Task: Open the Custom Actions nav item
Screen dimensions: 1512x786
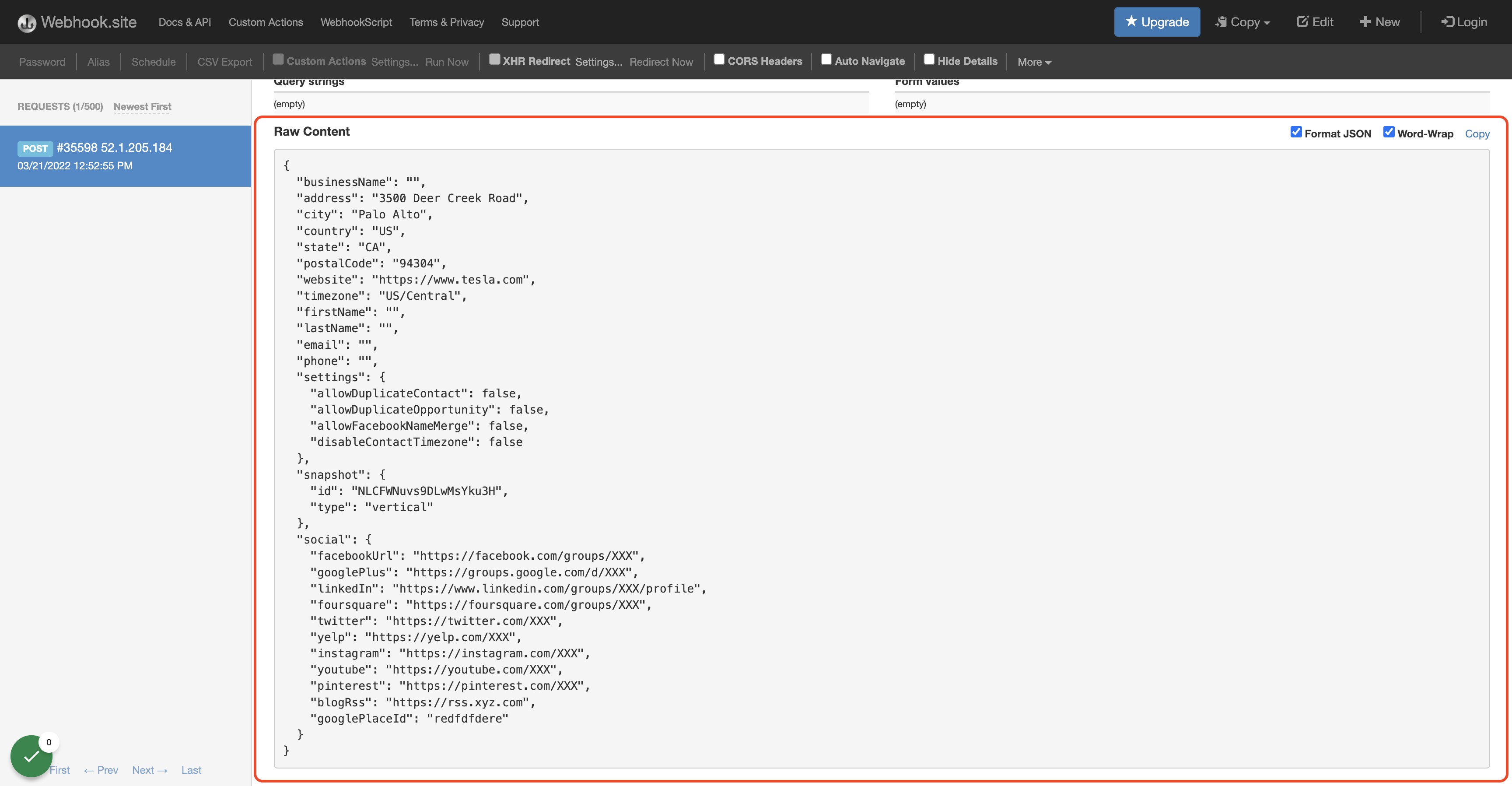Action: coord(266,22)
